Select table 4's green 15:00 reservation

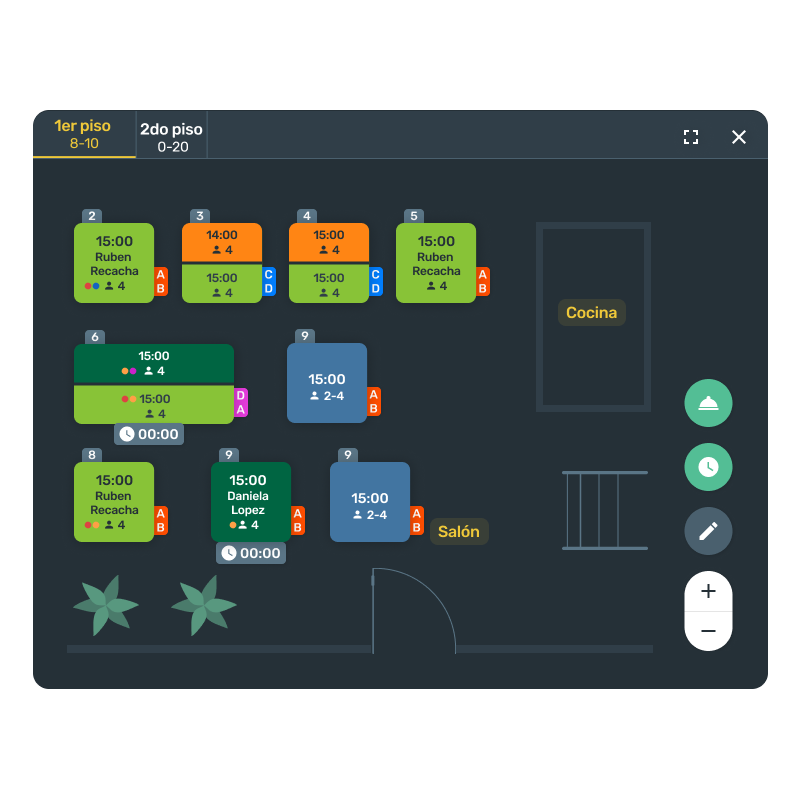[x=329, y=284]
